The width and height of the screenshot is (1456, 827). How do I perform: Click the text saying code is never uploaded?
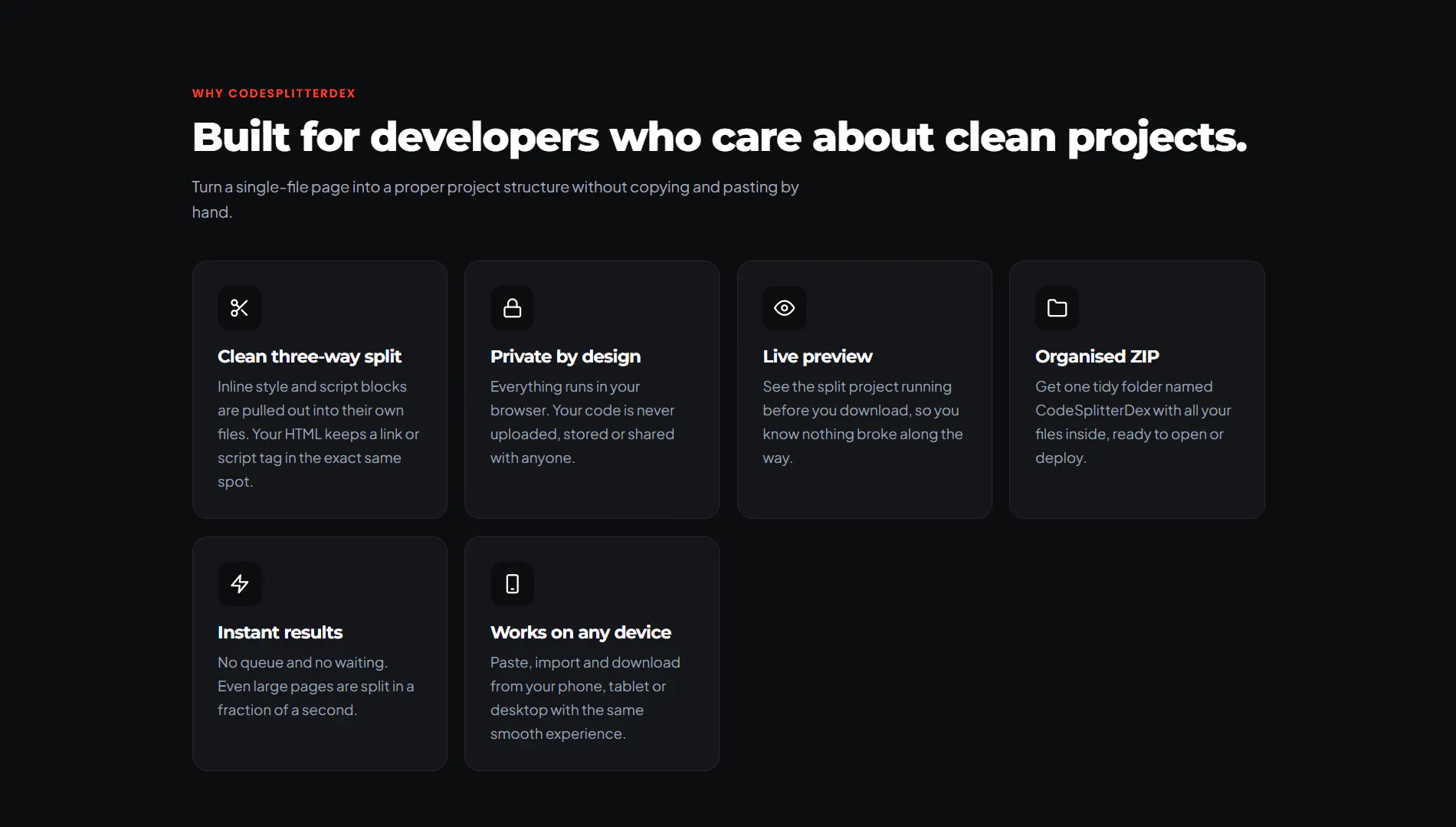(582, 422)
